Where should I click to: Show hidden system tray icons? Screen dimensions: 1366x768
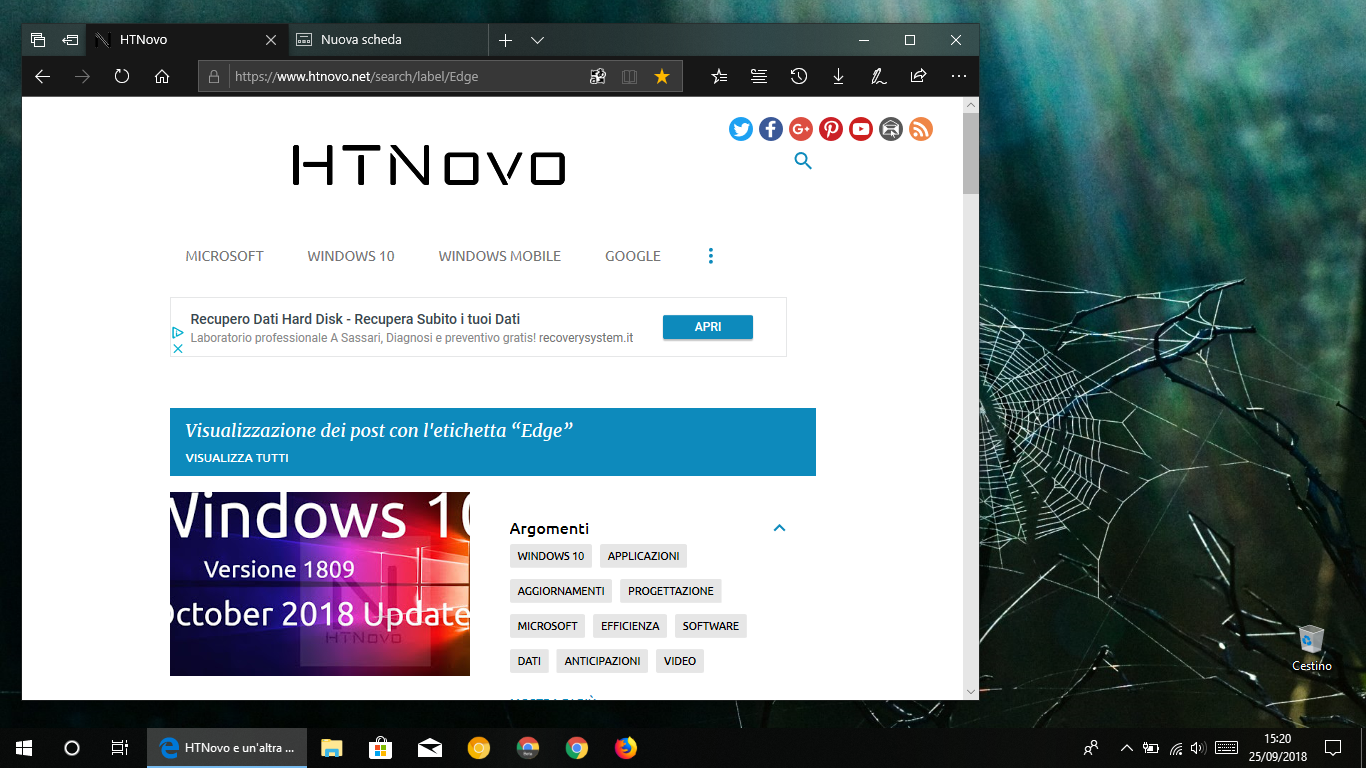1127,748
